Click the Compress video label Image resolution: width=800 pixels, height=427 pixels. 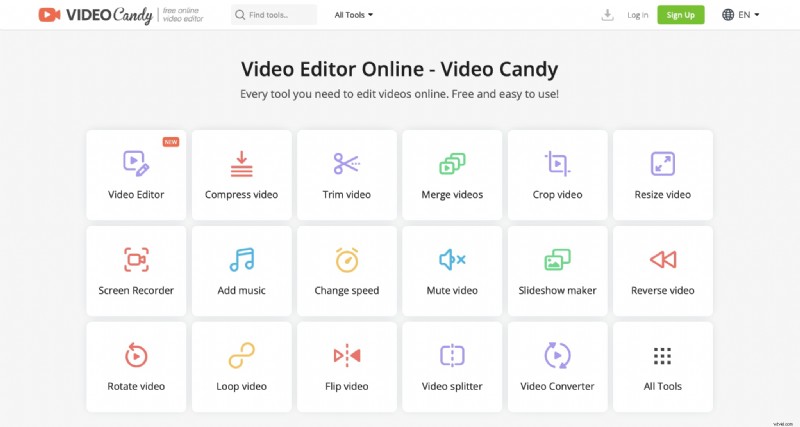click(241, 194)
